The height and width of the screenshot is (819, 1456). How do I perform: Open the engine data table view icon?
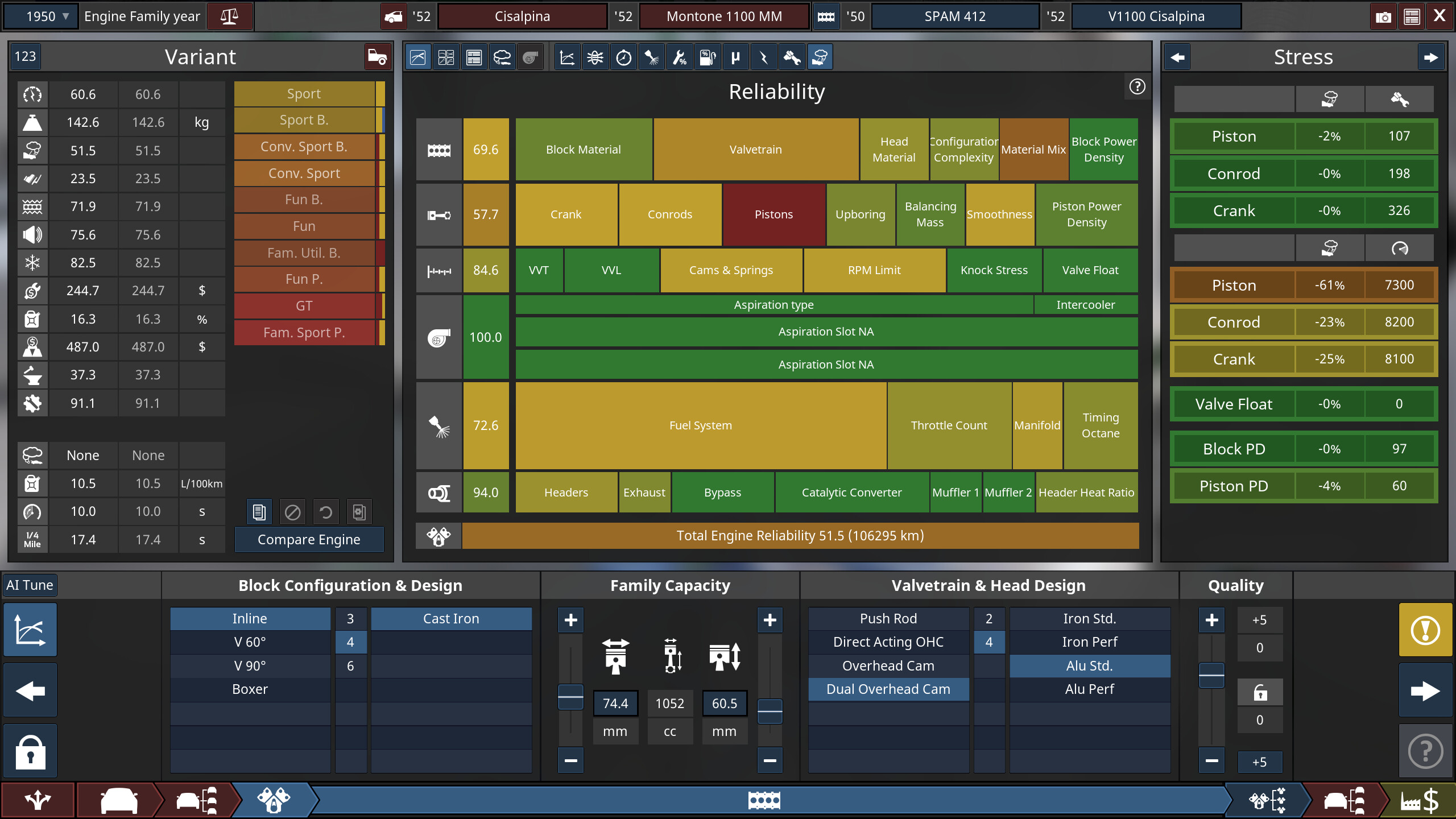pyautogui.click(x=474, y=57)
